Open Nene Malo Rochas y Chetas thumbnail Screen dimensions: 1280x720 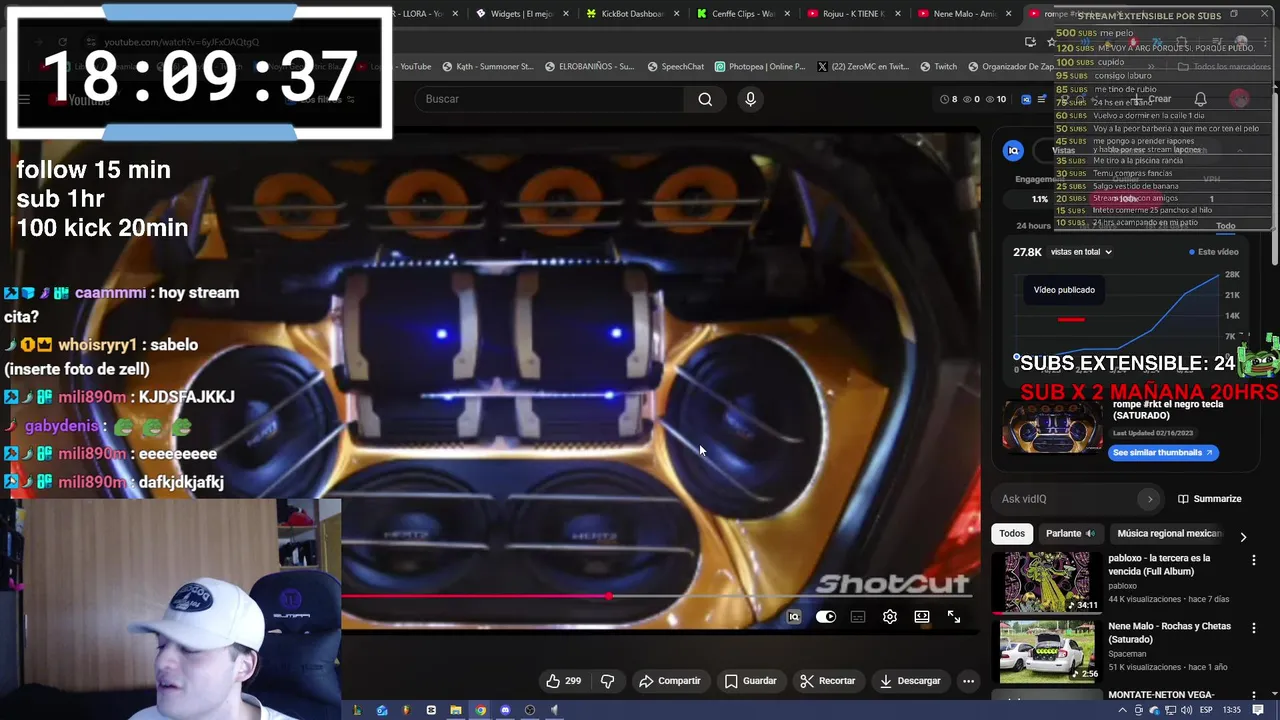click(1047, 651)
